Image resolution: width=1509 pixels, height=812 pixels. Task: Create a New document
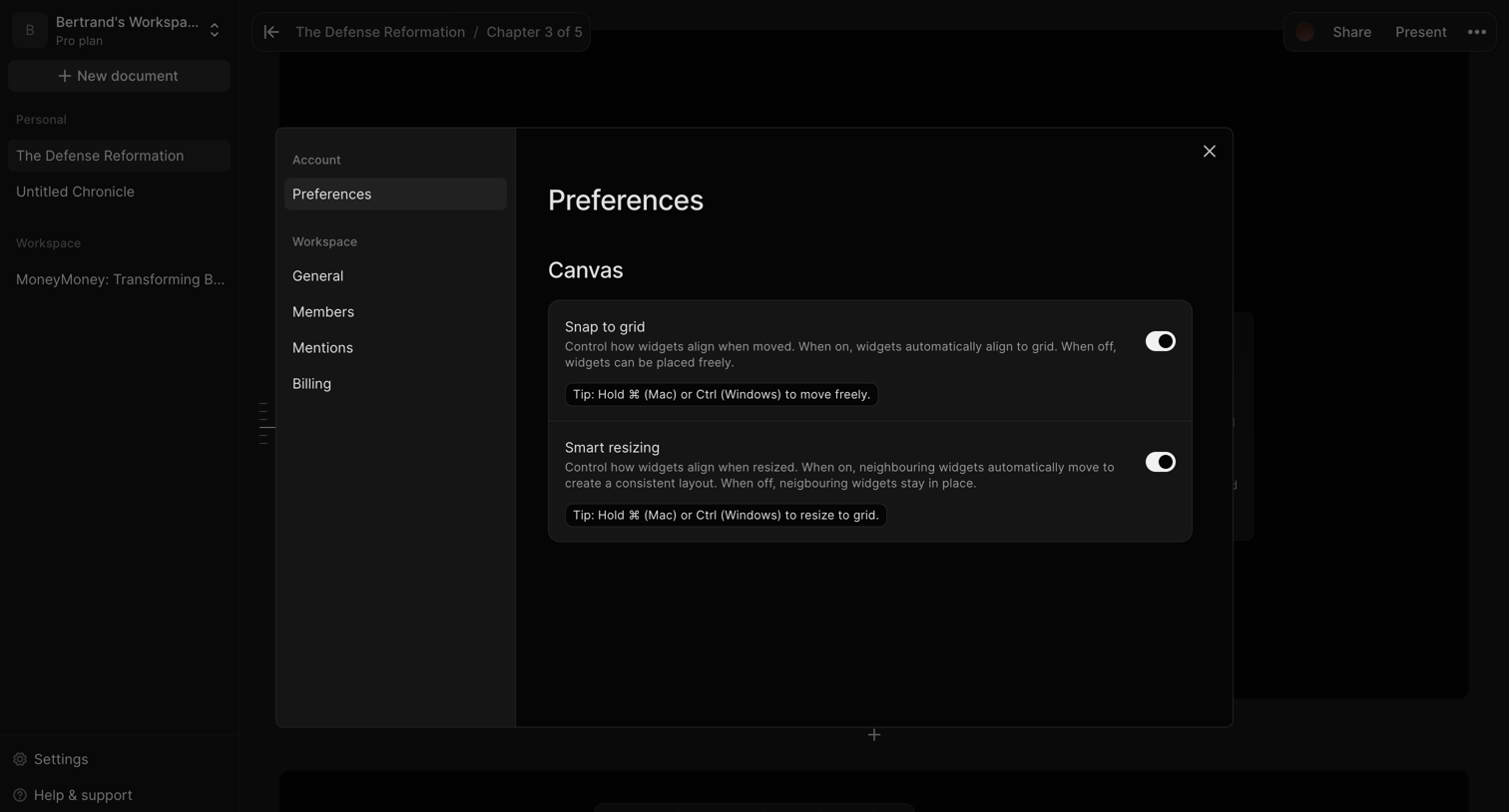tap(119, 76)
